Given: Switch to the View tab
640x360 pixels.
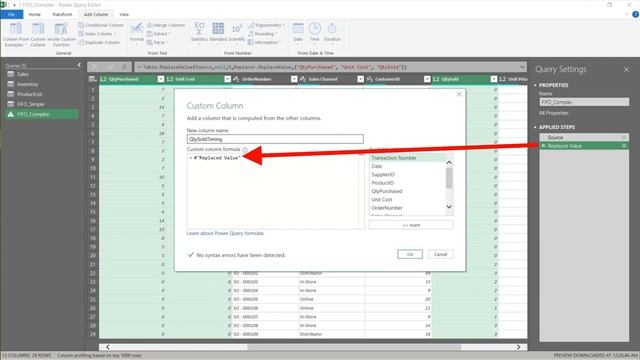Looking at the screenshot, I should pyautogui.click(x=124, y=14).
